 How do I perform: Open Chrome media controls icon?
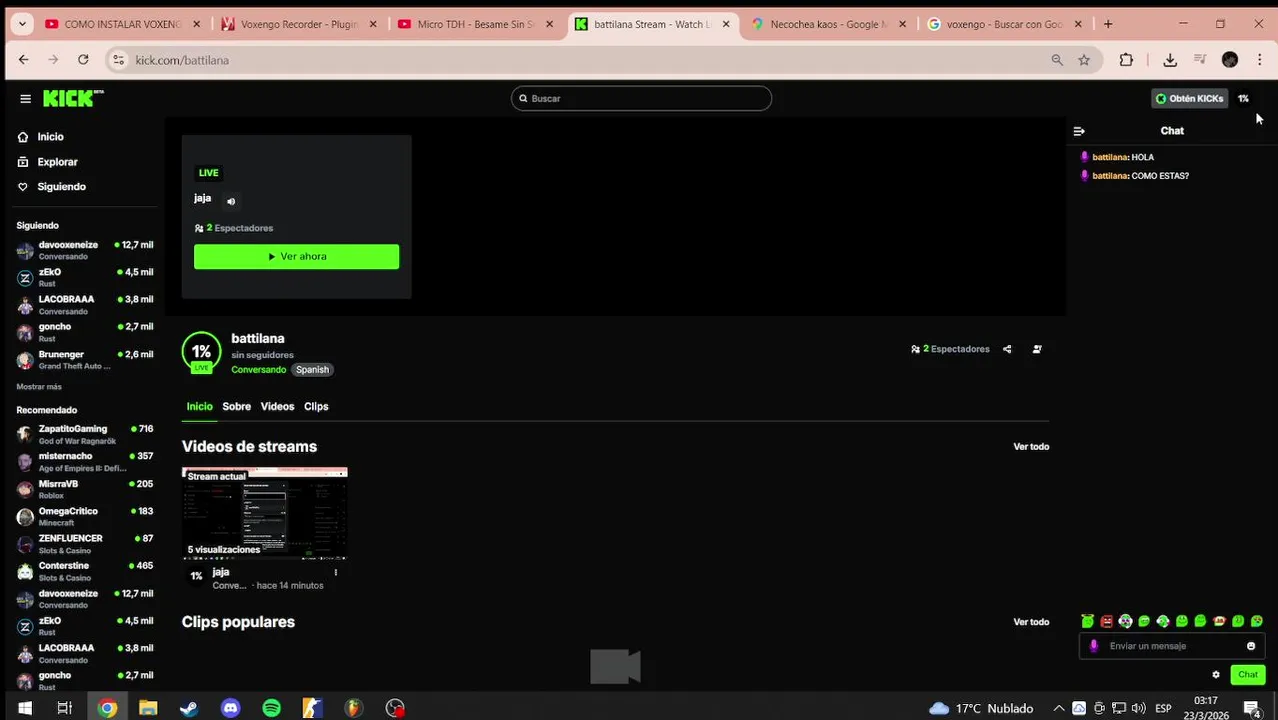pyautogui.click(x=1200, y=60)
